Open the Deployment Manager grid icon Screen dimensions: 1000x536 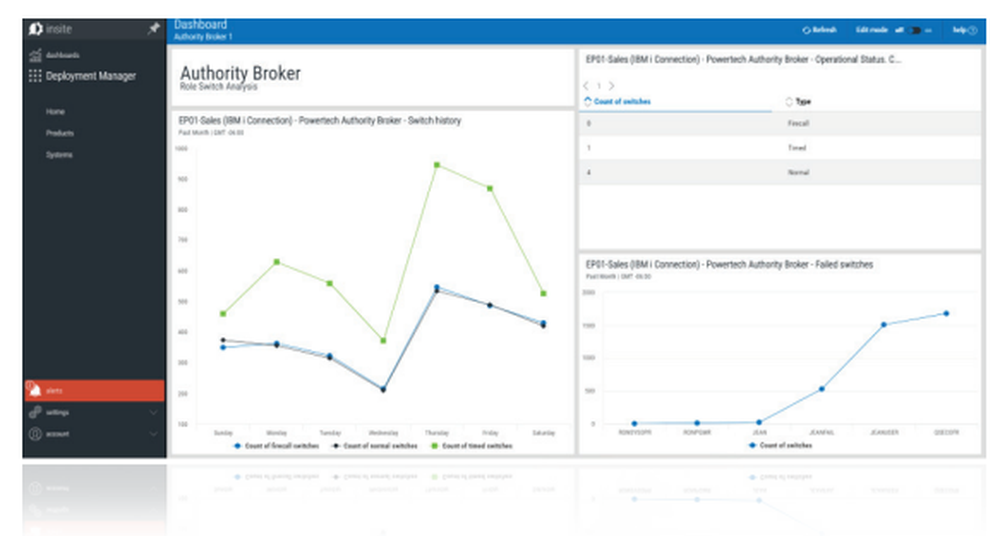[x=36, y=76]
